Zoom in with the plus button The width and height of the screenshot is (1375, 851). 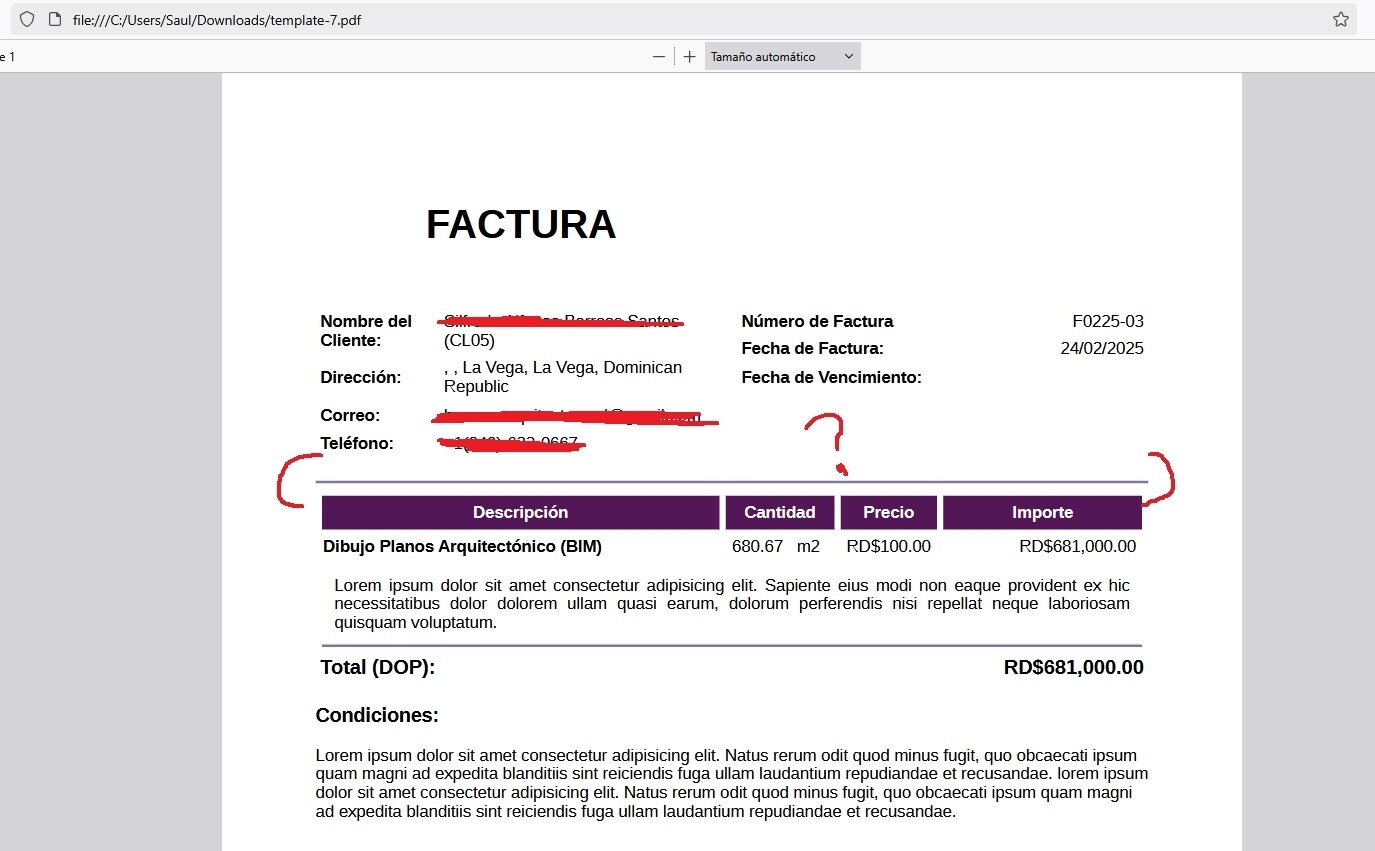tap(689, 57)
